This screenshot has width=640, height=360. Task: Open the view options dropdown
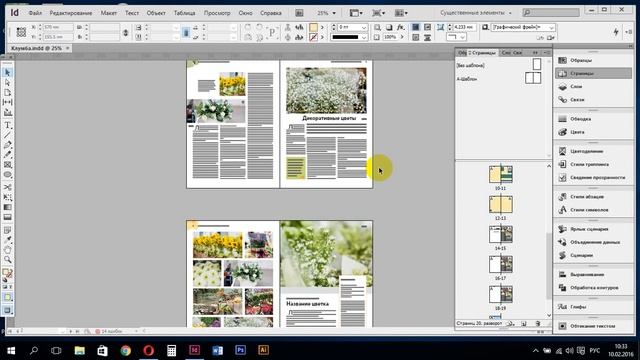[x=356, y=13]
